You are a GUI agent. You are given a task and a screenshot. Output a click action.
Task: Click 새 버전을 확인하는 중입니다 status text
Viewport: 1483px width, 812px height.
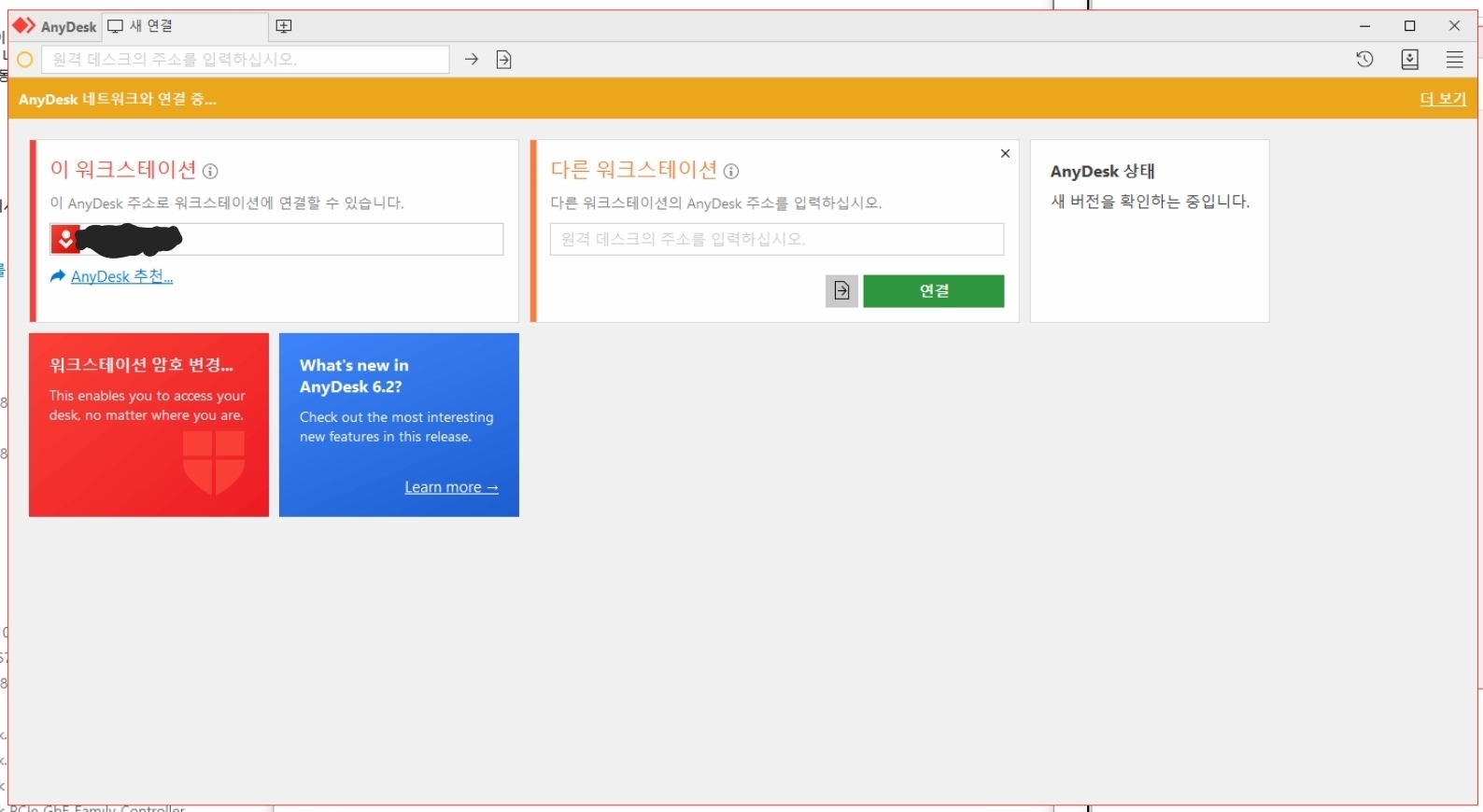point(1150,202)
